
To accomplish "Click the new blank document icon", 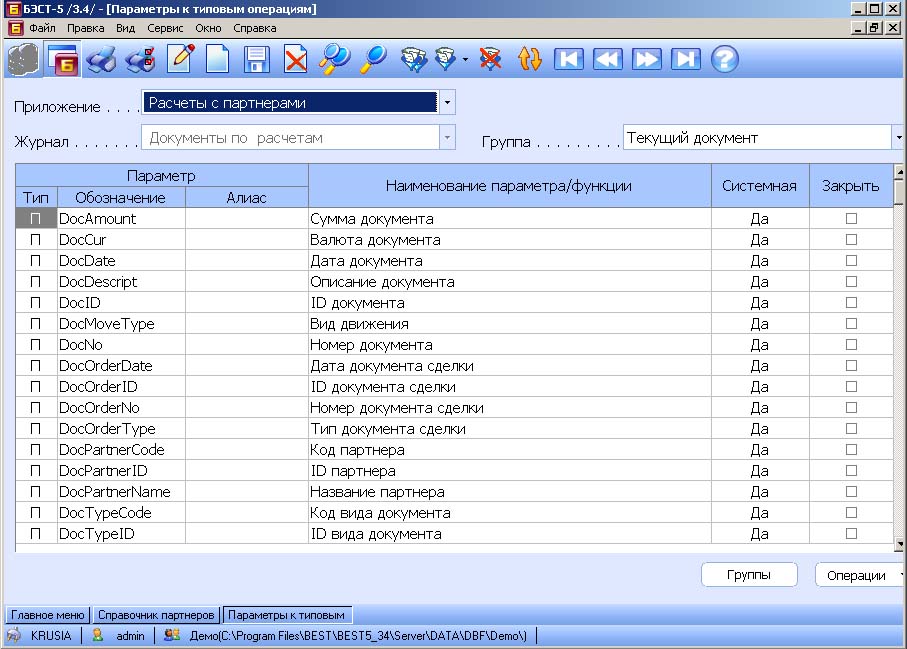I will point(217,59).
